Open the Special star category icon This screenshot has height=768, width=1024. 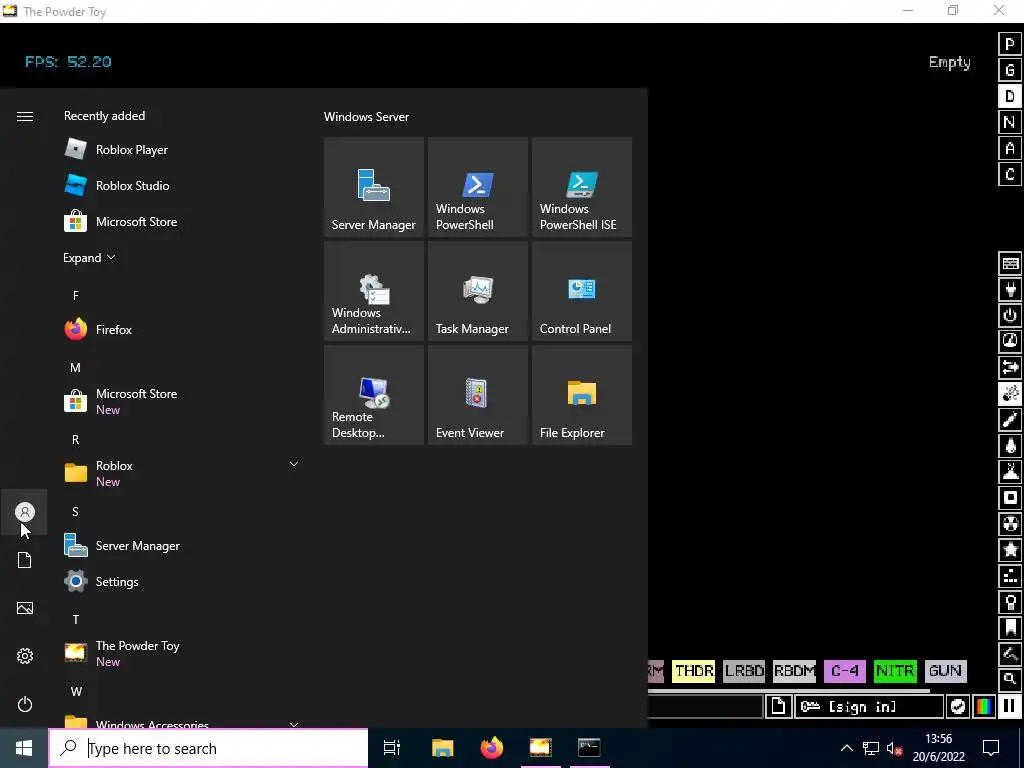[x=1010, y=551]
